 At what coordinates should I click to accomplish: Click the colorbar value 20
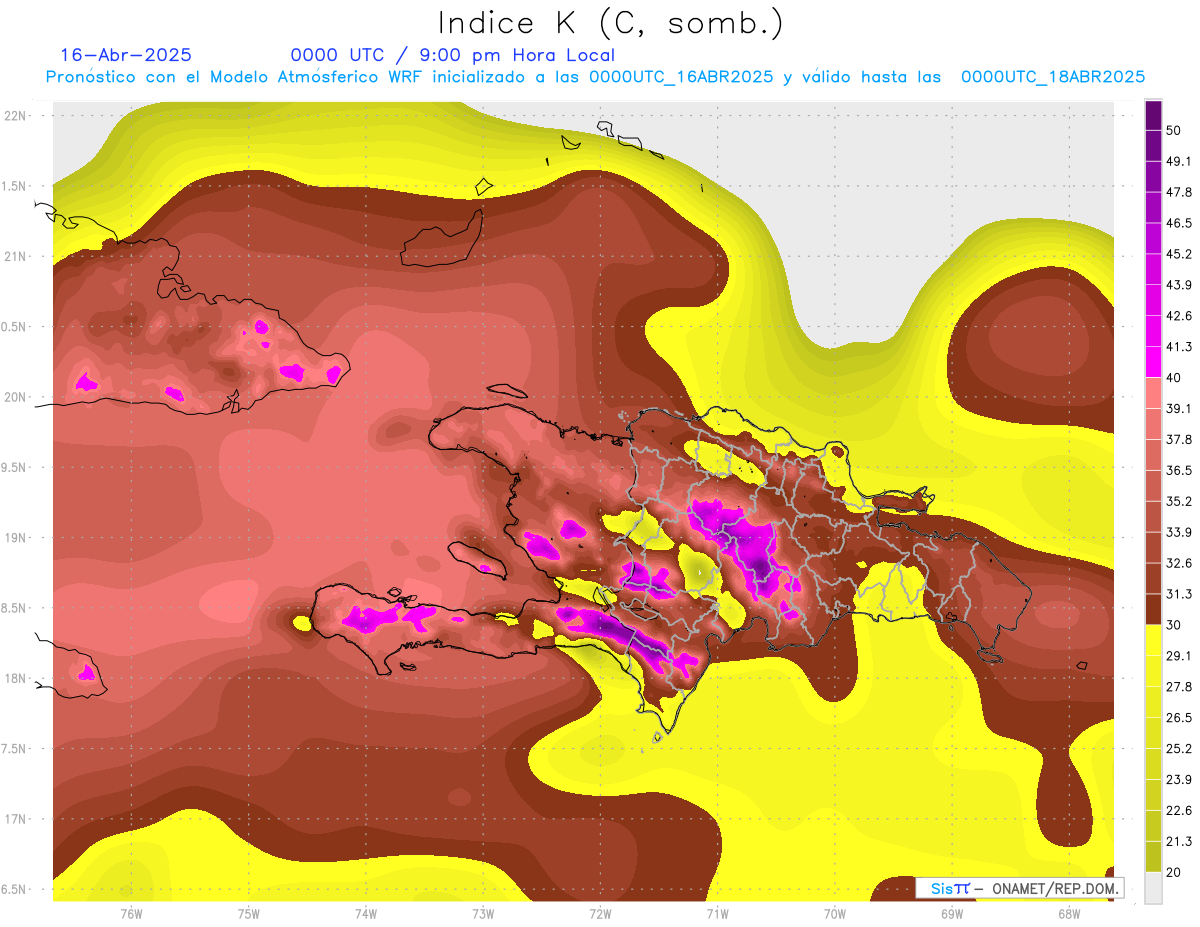pyautogui.click(x=1174, y=872)
